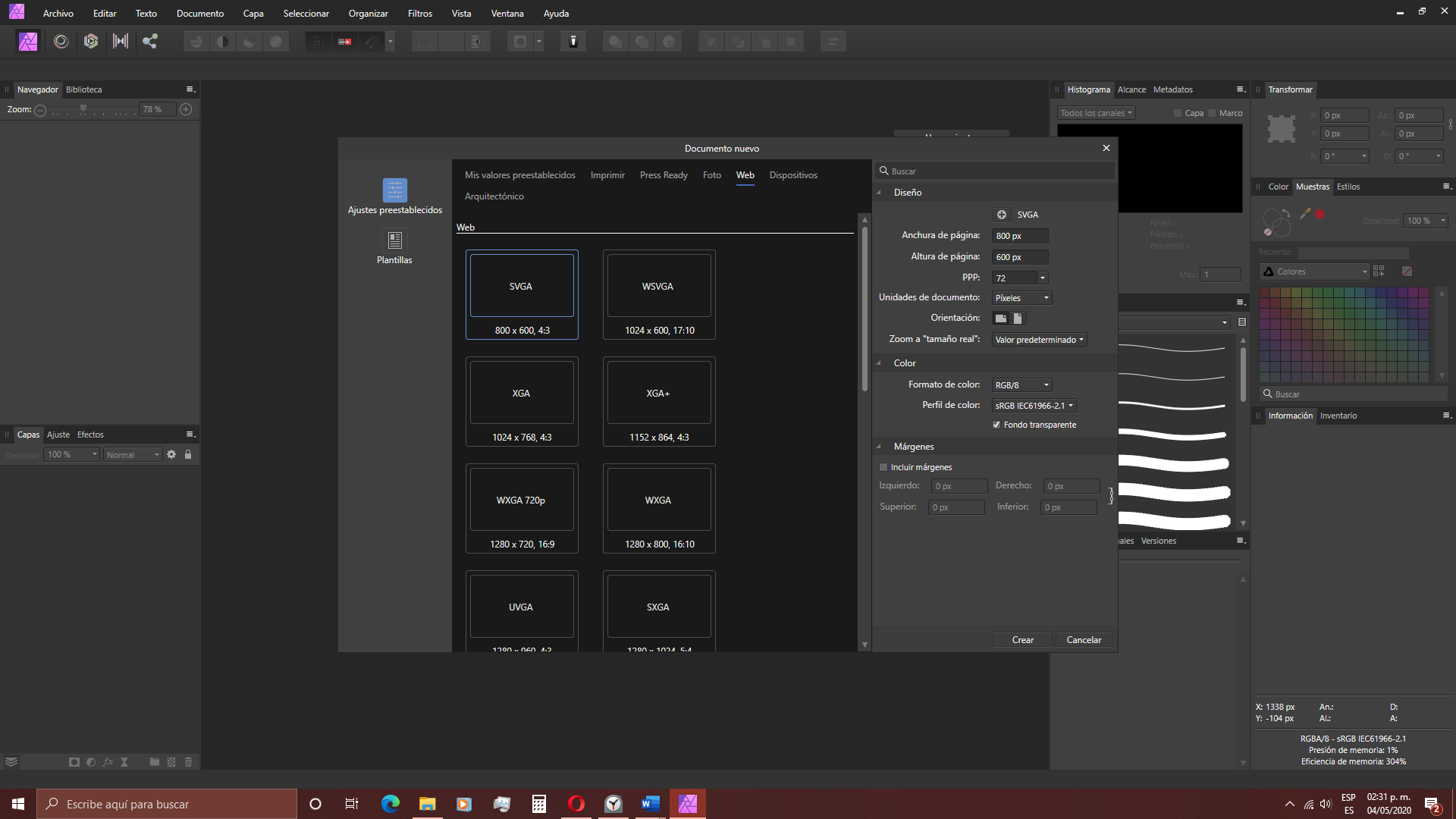Click the select all toolbar icon
Image resolution: width=1456 pixels, height=819 pixels.
tap(425, 42)
